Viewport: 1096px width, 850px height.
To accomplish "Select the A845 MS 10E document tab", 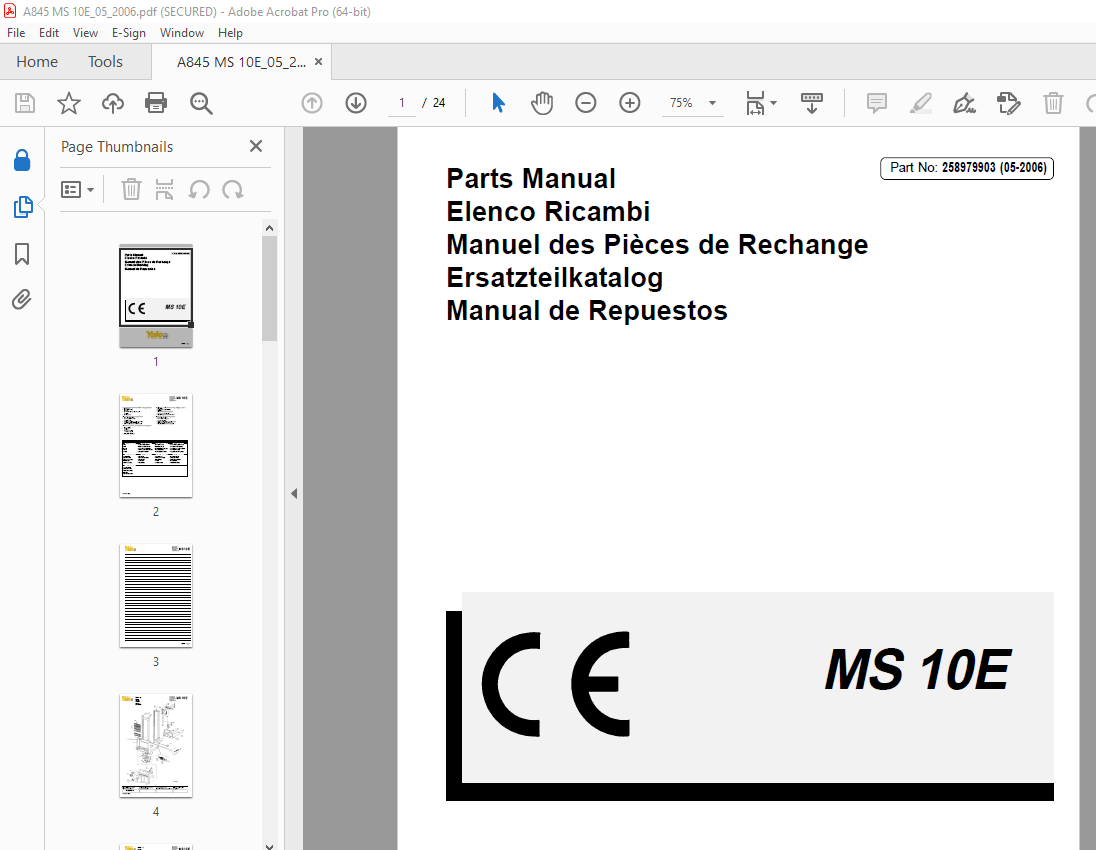I will 241,62.
